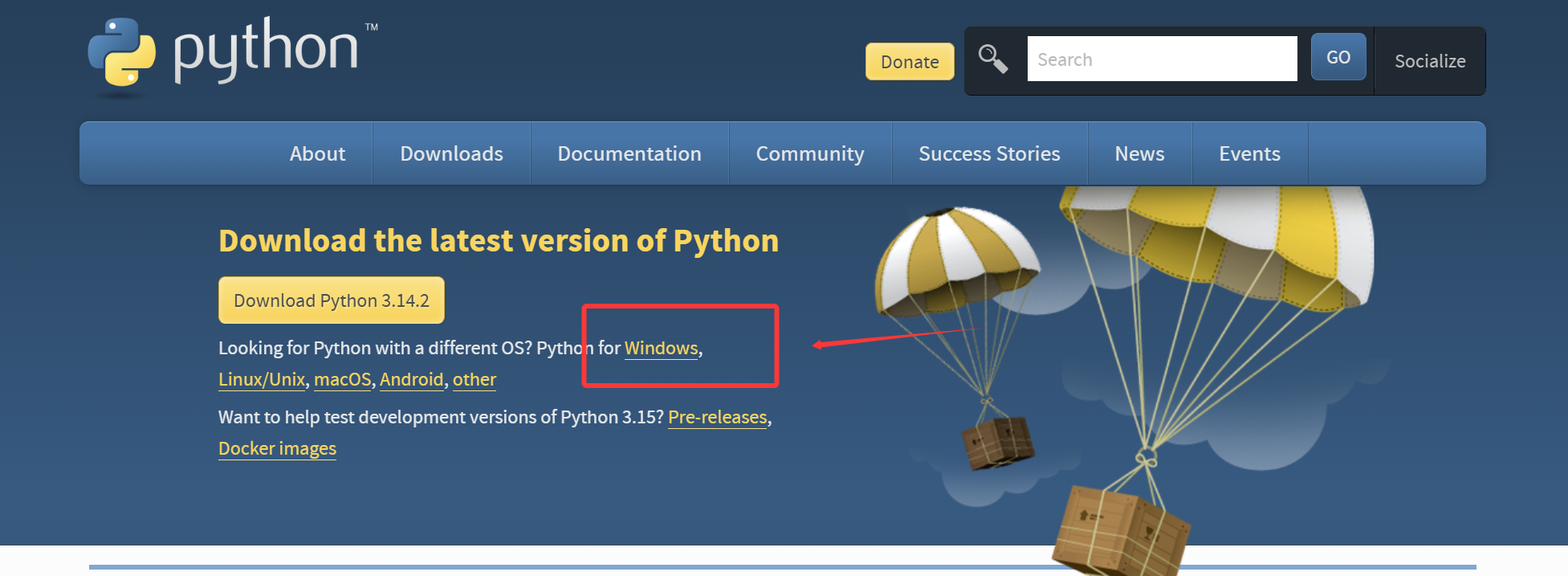1568x576 pixels.
Task: Open the Community menu
Action: pos(810,153)
